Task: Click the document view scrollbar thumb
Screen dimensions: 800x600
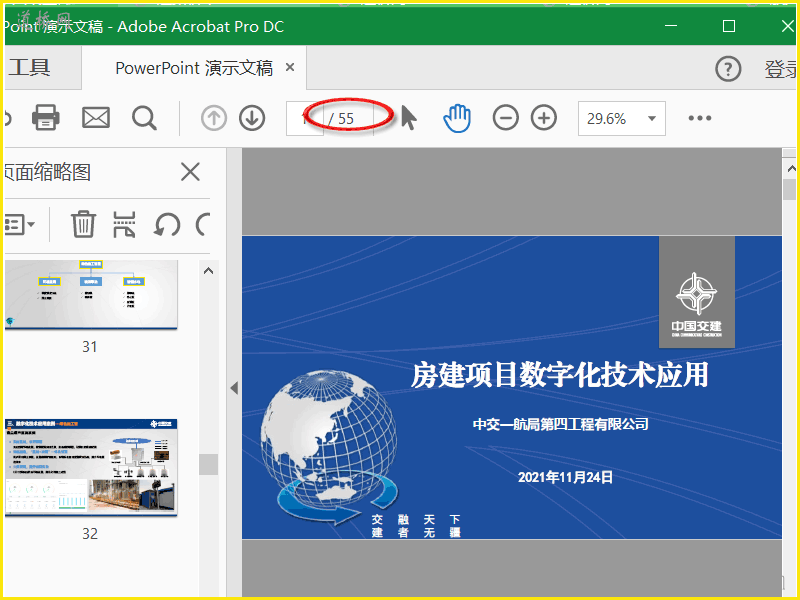Action: (790, 189)
